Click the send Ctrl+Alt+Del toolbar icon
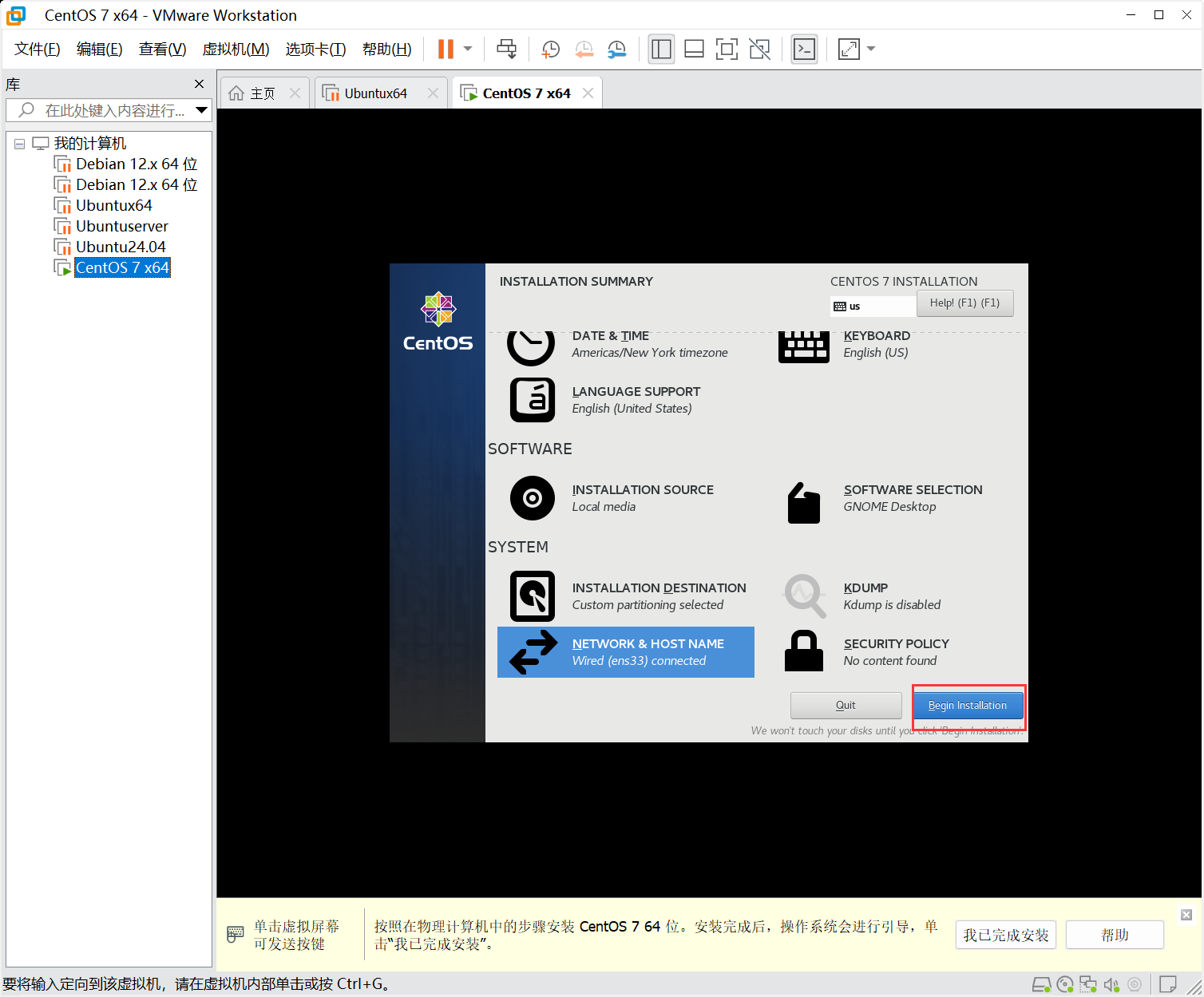1204x997 pixels. click(x=506, y=49)
